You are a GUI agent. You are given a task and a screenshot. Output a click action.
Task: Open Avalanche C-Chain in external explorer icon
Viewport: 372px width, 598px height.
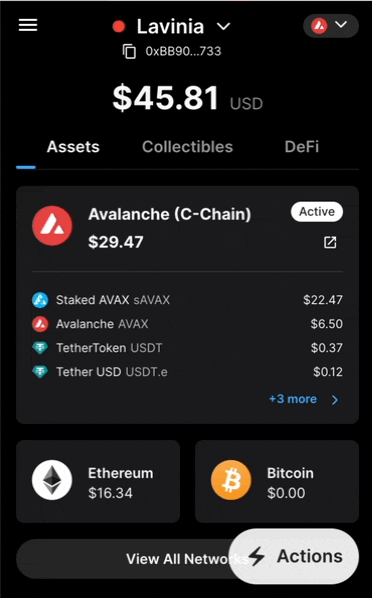pos(330,242)
